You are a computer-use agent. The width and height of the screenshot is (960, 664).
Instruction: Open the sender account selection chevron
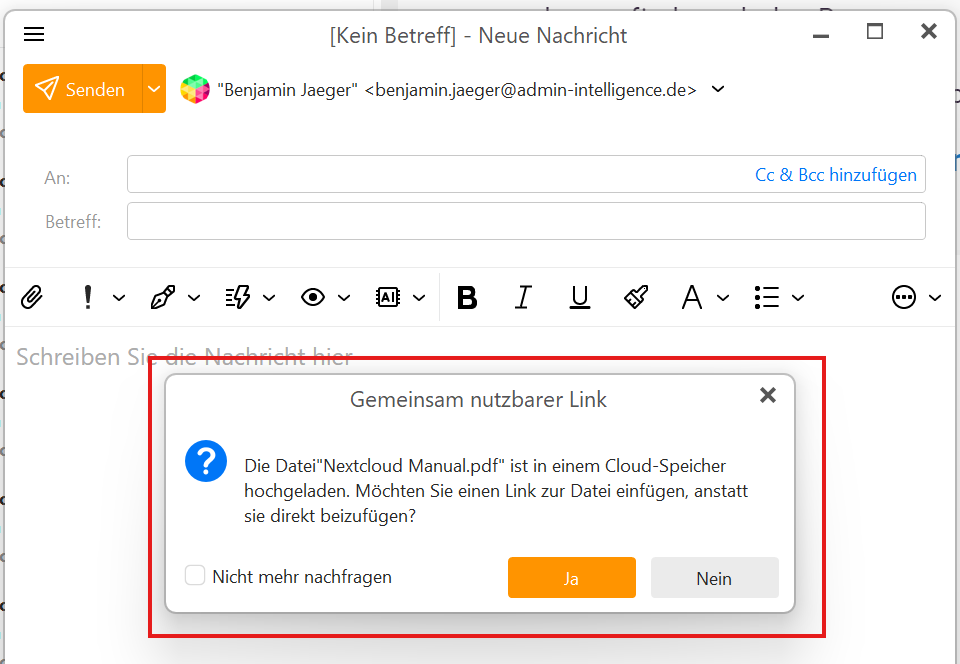pos(718,89)
